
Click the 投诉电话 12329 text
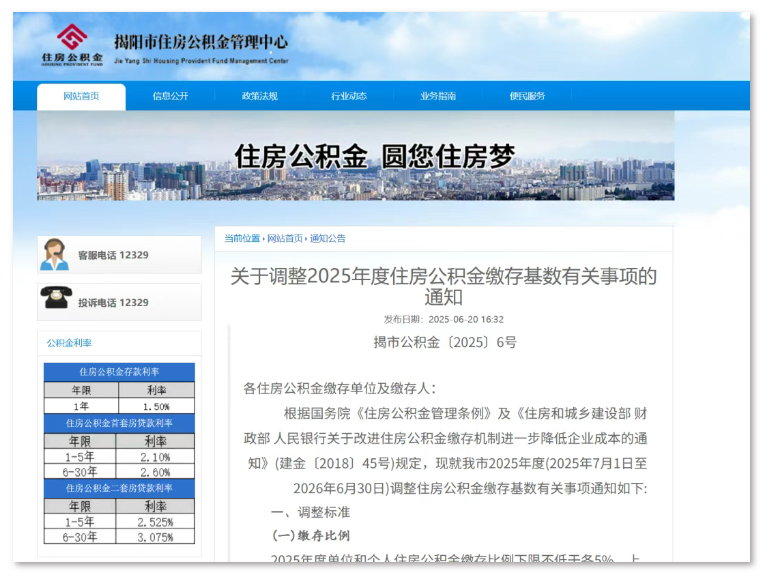coord(113,303)
